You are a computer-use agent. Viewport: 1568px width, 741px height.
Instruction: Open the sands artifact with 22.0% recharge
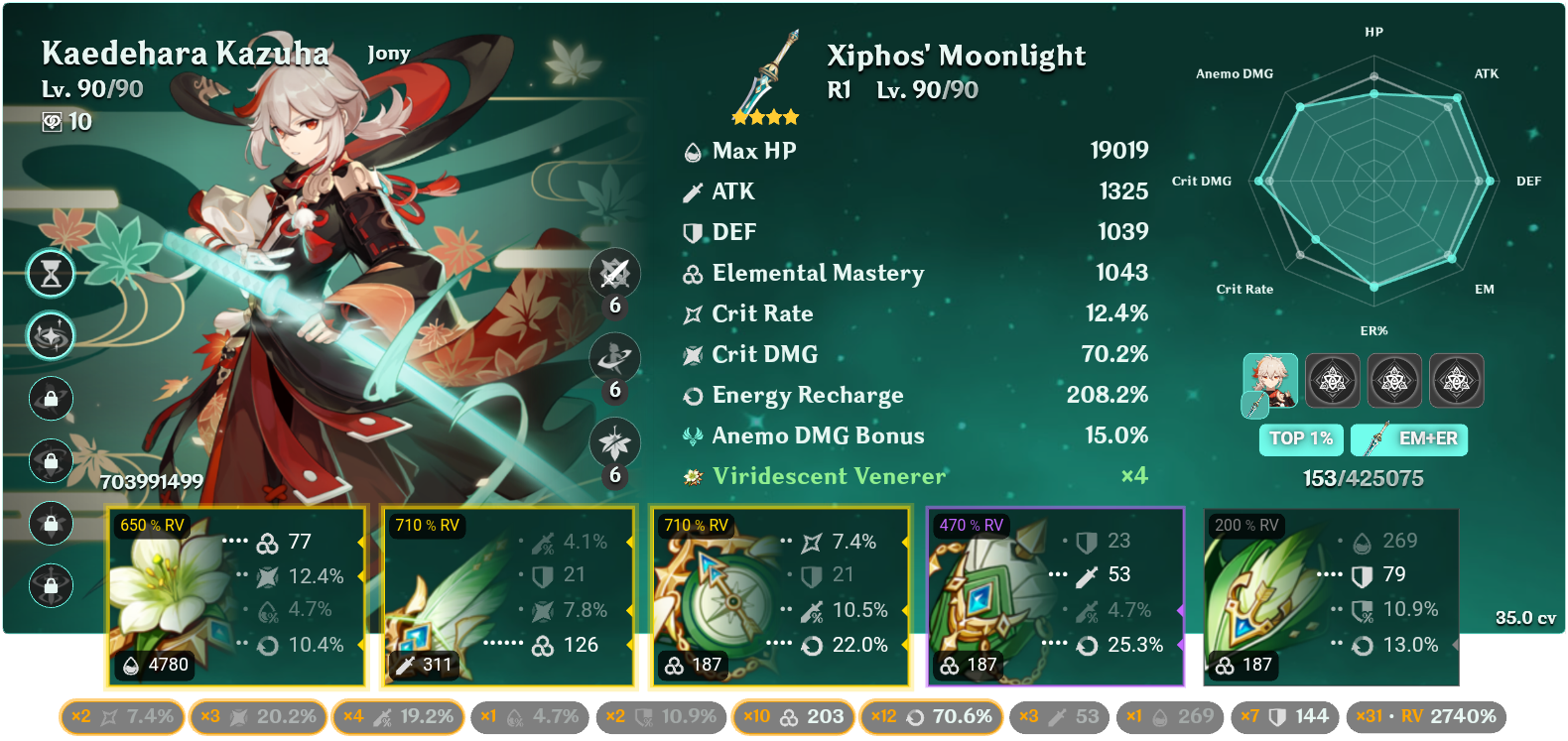click(780, 596)
